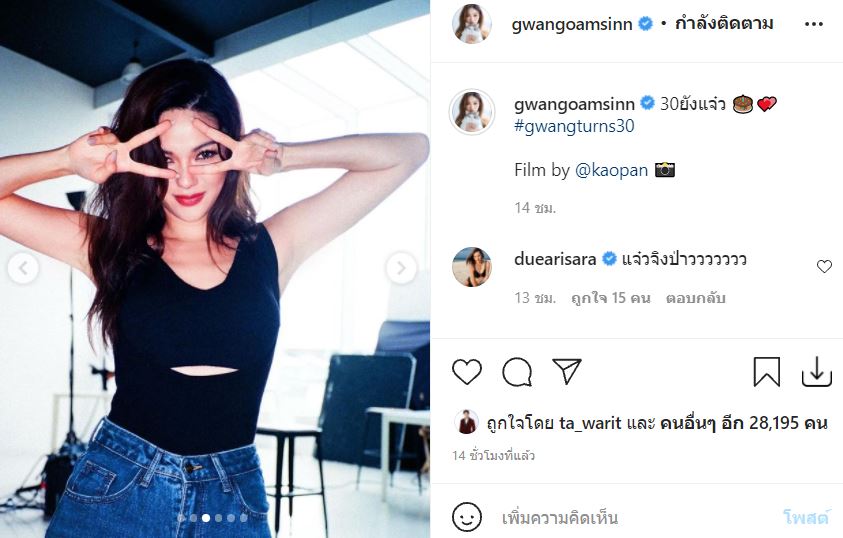The image size is (843, 538).
Task: Reply to duearisara's comment with ตอบกลับ
Action: pyautogui.click(x=697, y=298)
